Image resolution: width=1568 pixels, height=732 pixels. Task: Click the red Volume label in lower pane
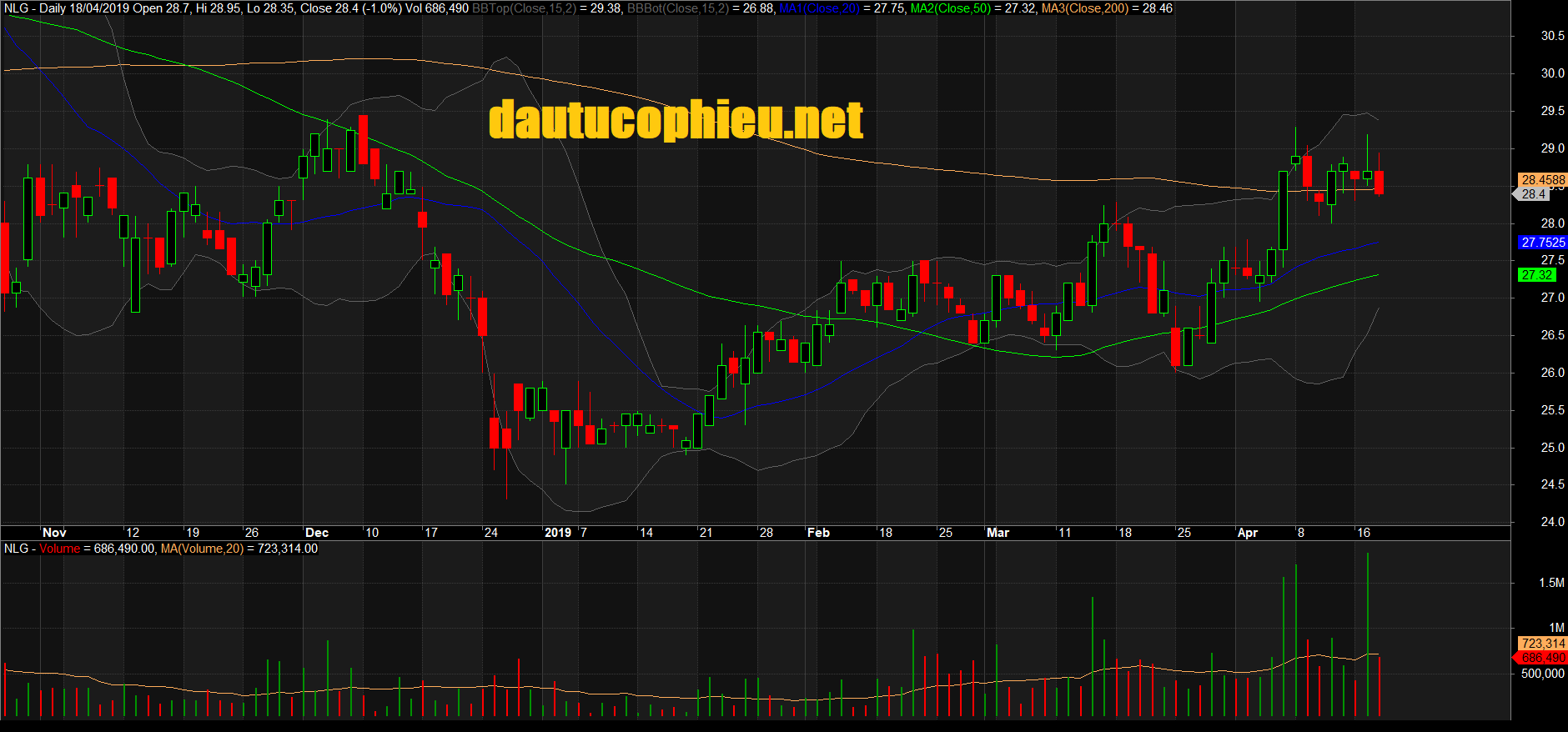point(59,549)
